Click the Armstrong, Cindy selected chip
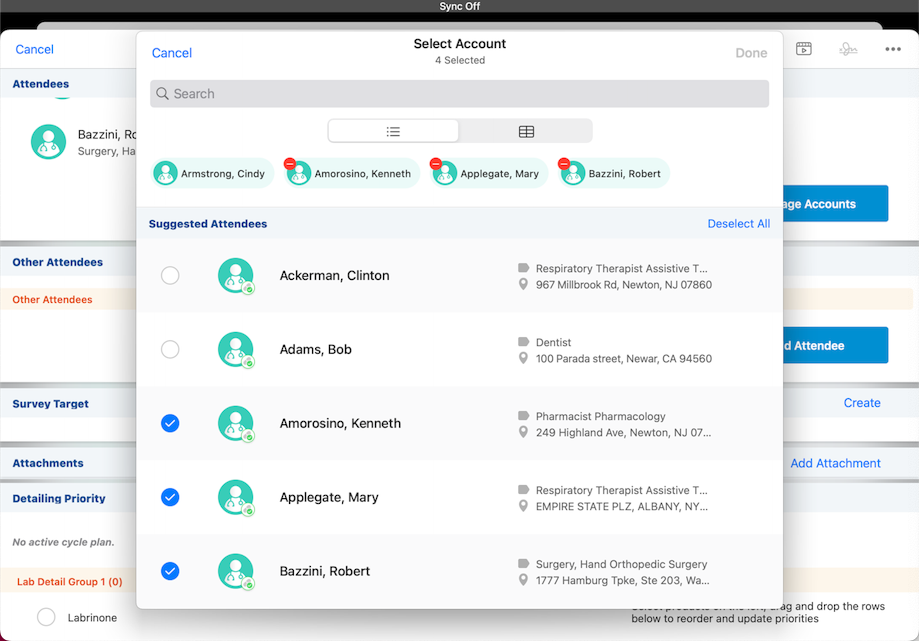The height and width of the screenshot is (641, 919). (x=211, y=174)
